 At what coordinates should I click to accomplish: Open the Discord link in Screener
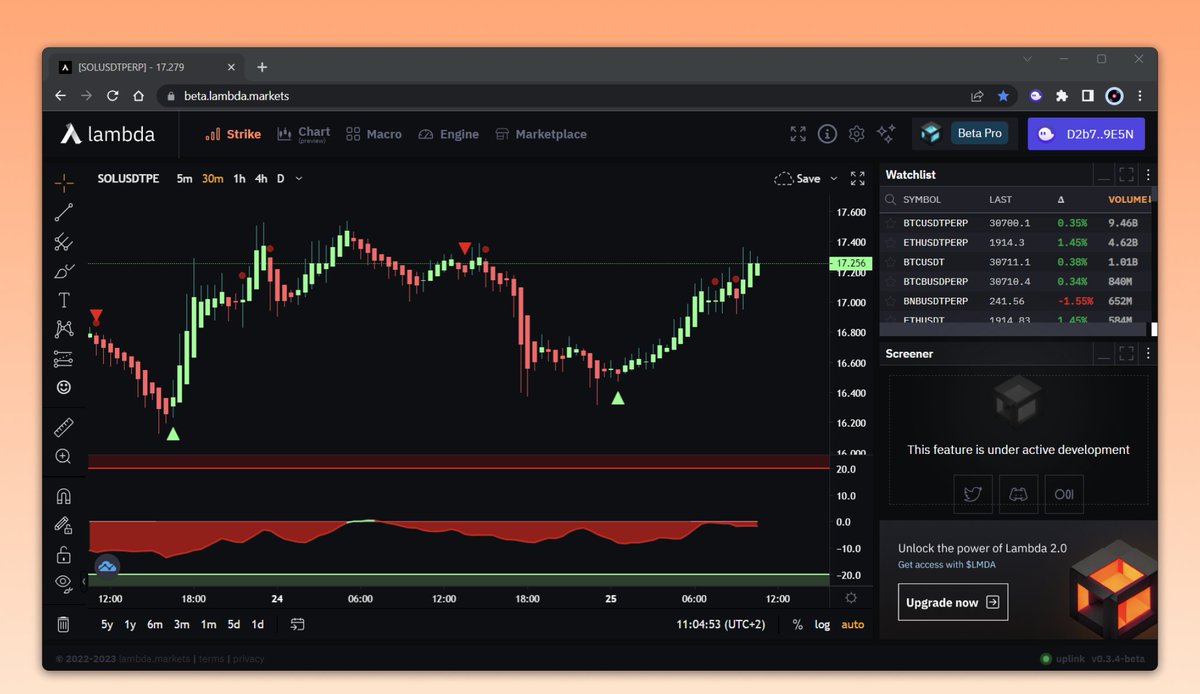[x=1019, y=494]
